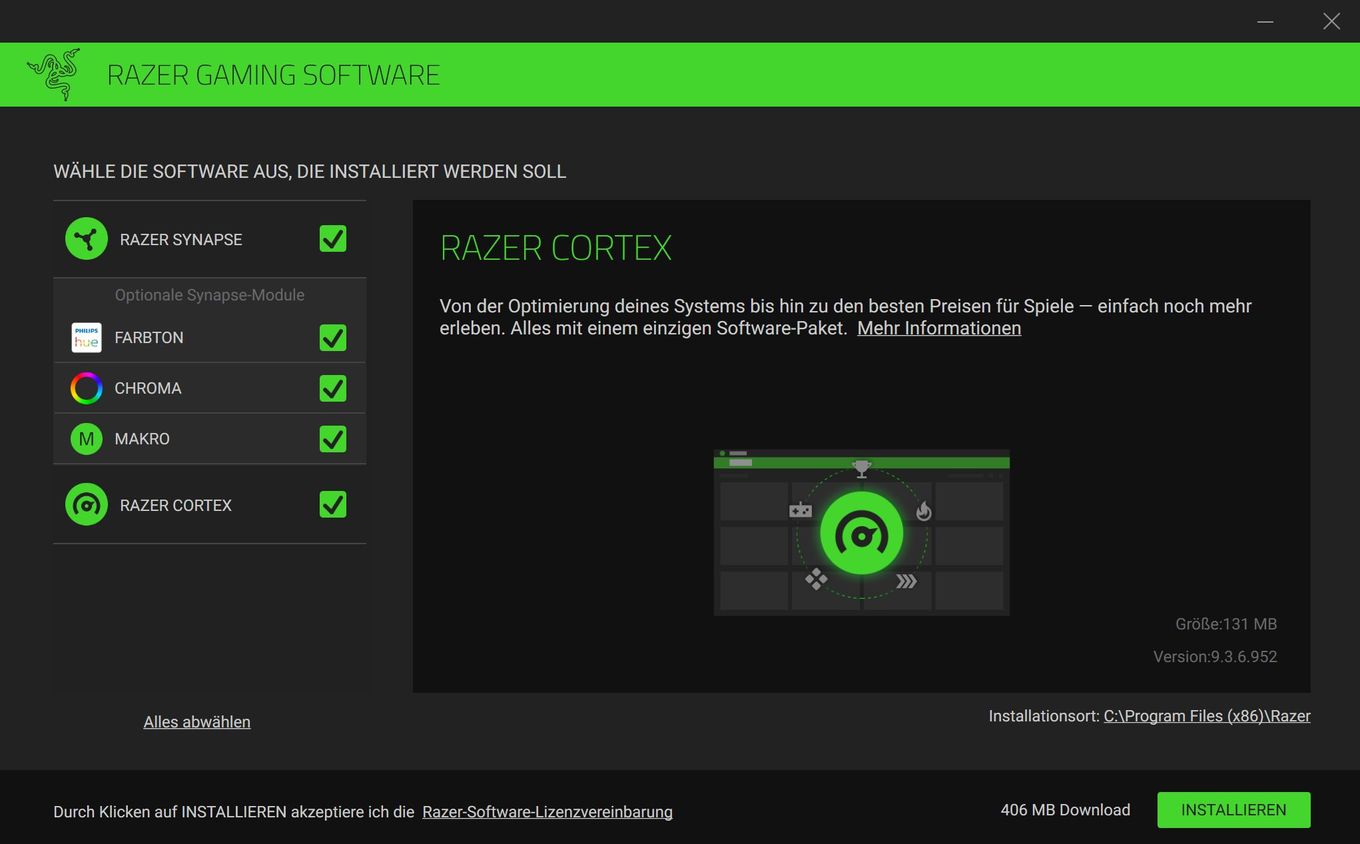Uncheck the Razer Cortex checkbox
The image size is (1360, 844).
point(333,505)
